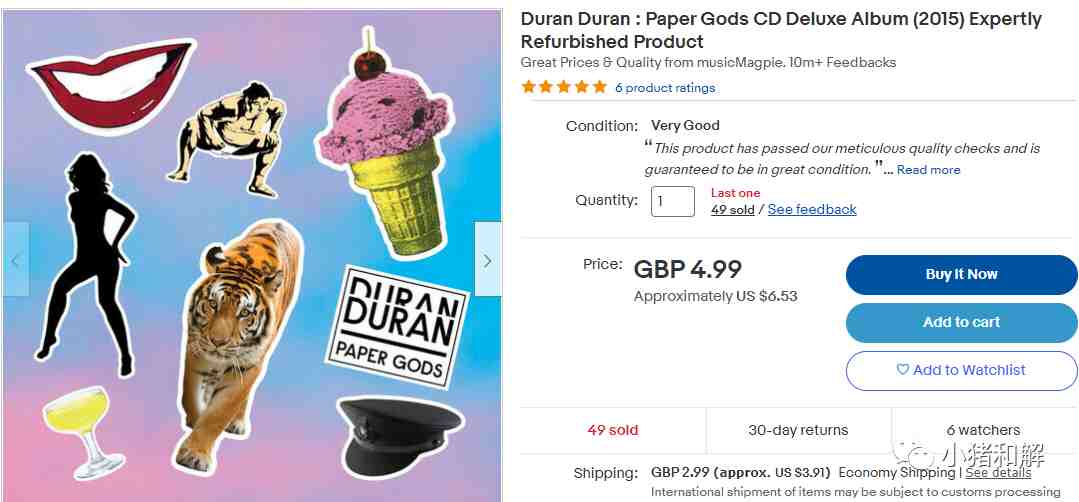Image resolution: width=1079 pixels, height=502 pixels.
Task: Click the red lips graphic on the album cover
Action: [111, 84]
